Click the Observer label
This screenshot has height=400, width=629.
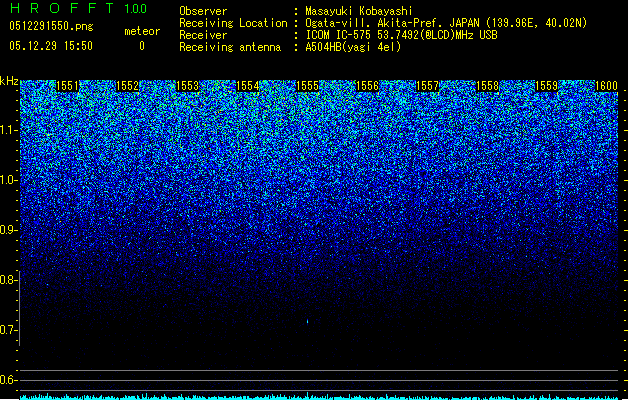203,11
